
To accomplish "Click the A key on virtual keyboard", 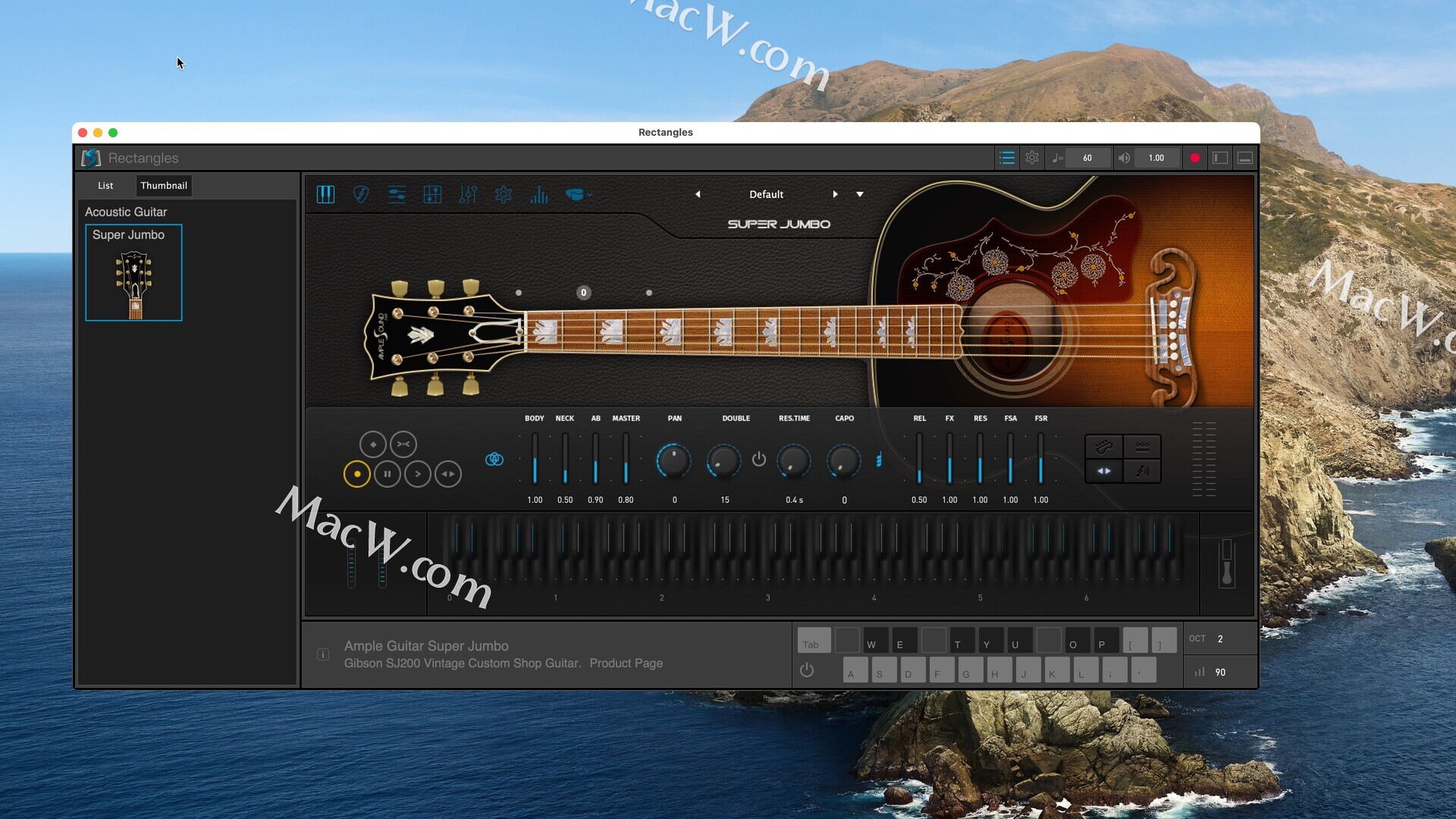I will [855, 670].
